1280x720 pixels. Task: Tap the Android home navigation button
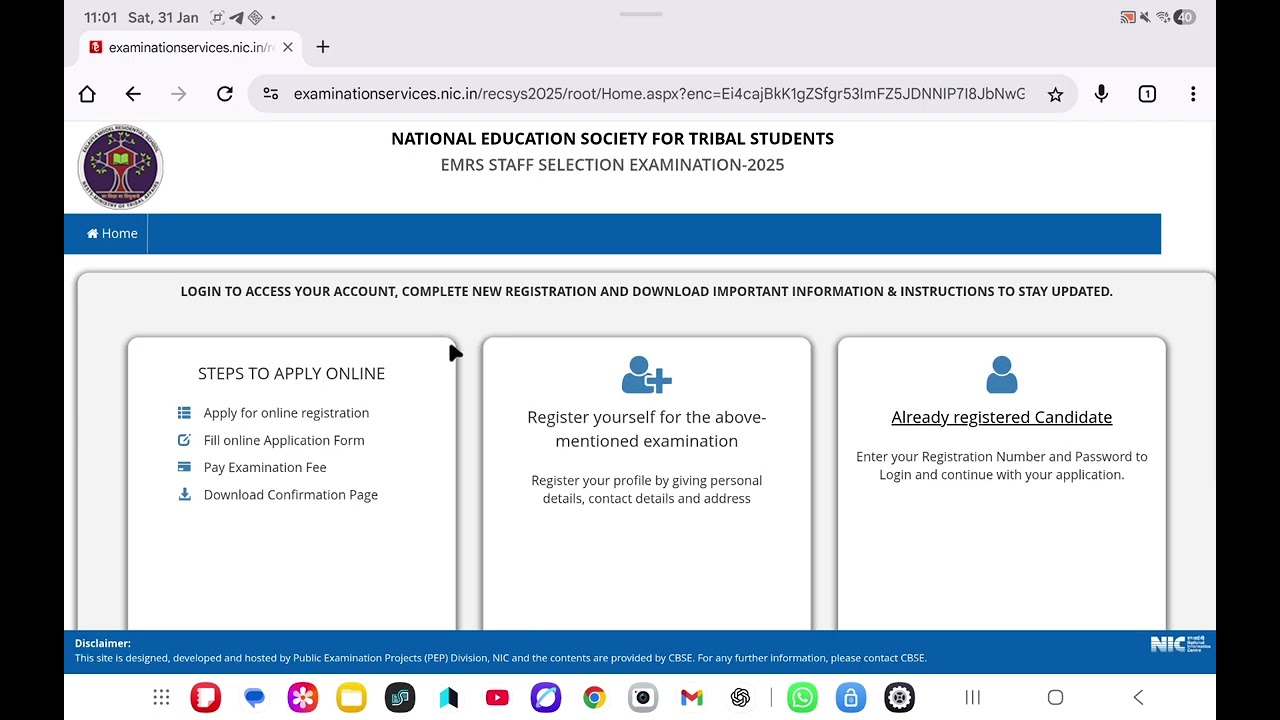1055,698
